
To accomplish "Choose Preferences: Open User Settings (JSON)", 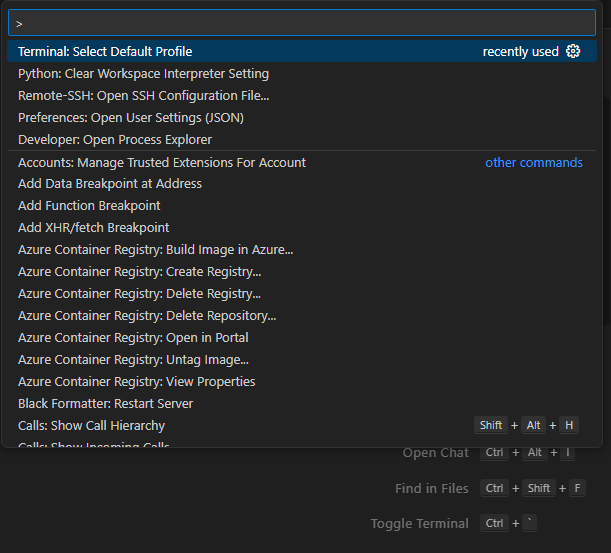I will pos(302,117).
